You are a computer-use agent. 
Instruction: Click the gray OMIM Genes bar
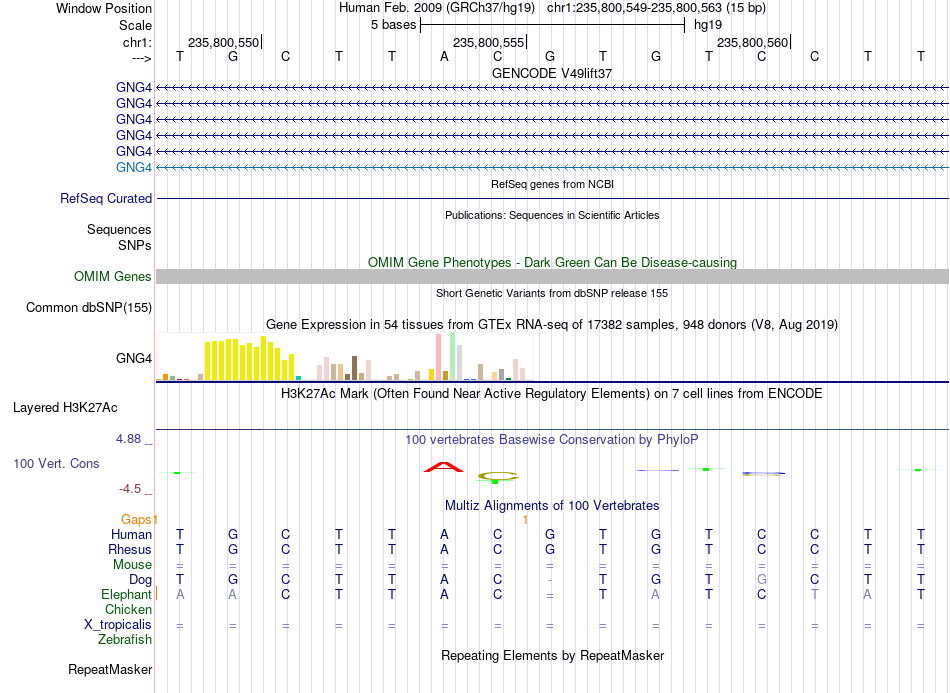coord(552,277)
